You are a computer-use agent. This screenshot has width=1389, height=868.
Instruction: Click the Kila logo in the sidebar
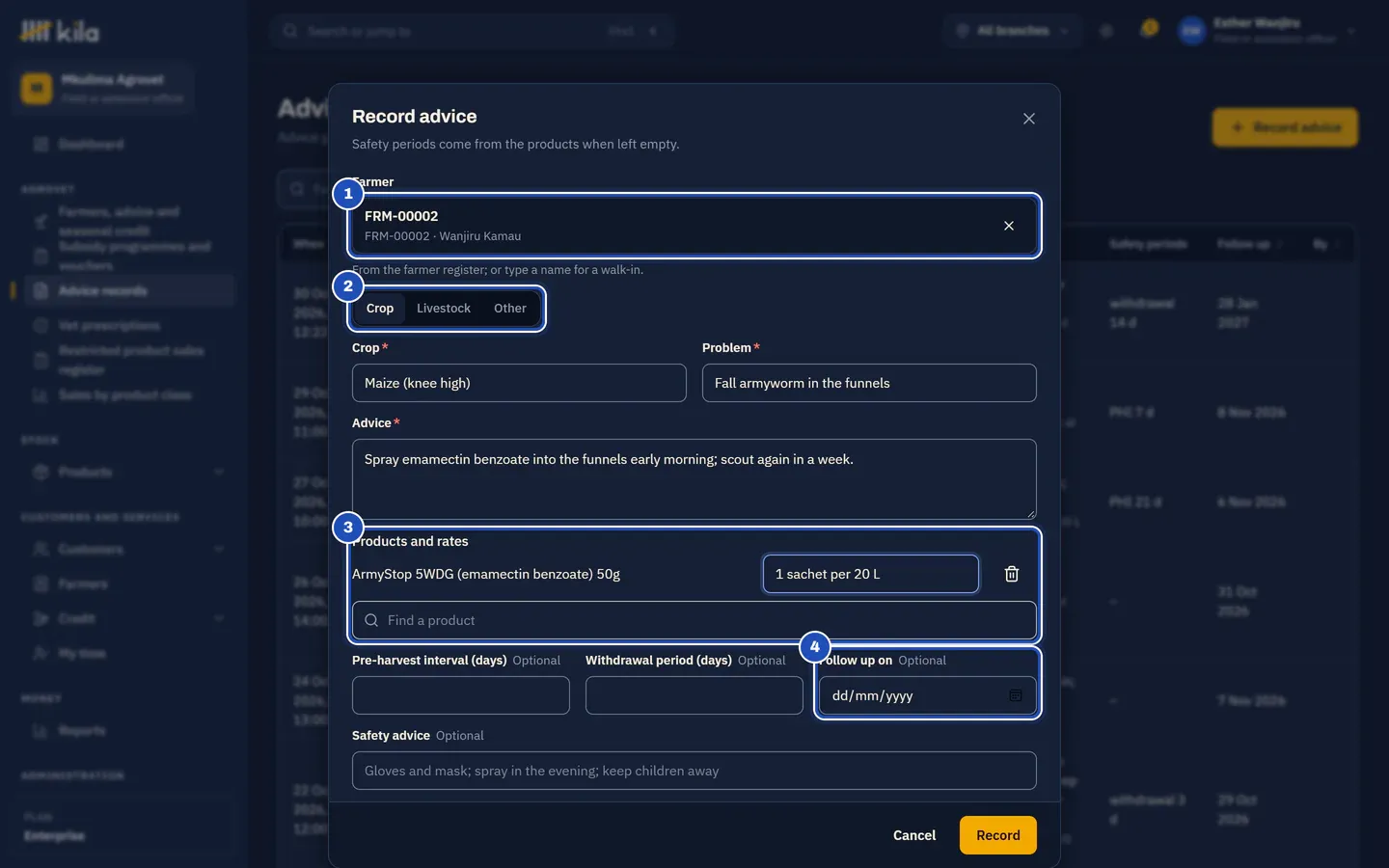(x=60, y=32)
